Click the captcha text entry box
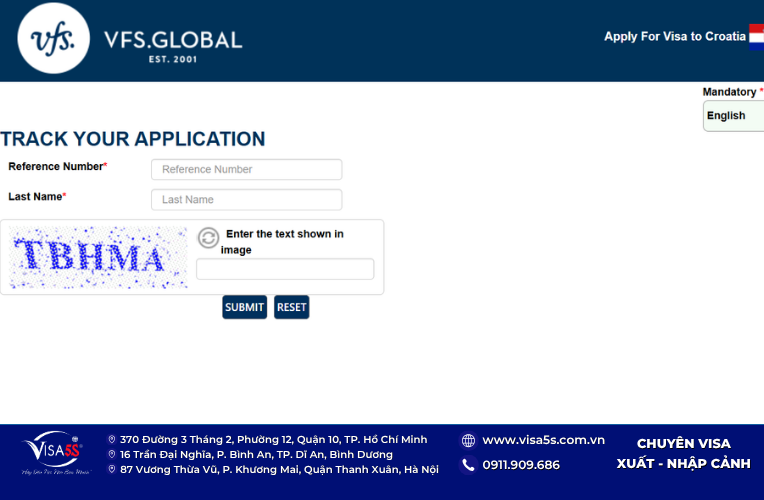The height and width of the screenshot is (500, 764). point(285,269)
